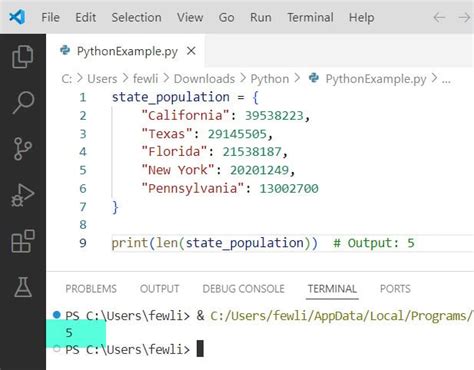The height and width of the screenshot is (370, 474).
Task: Go forward with the right arrow
Action: (465, 17)
